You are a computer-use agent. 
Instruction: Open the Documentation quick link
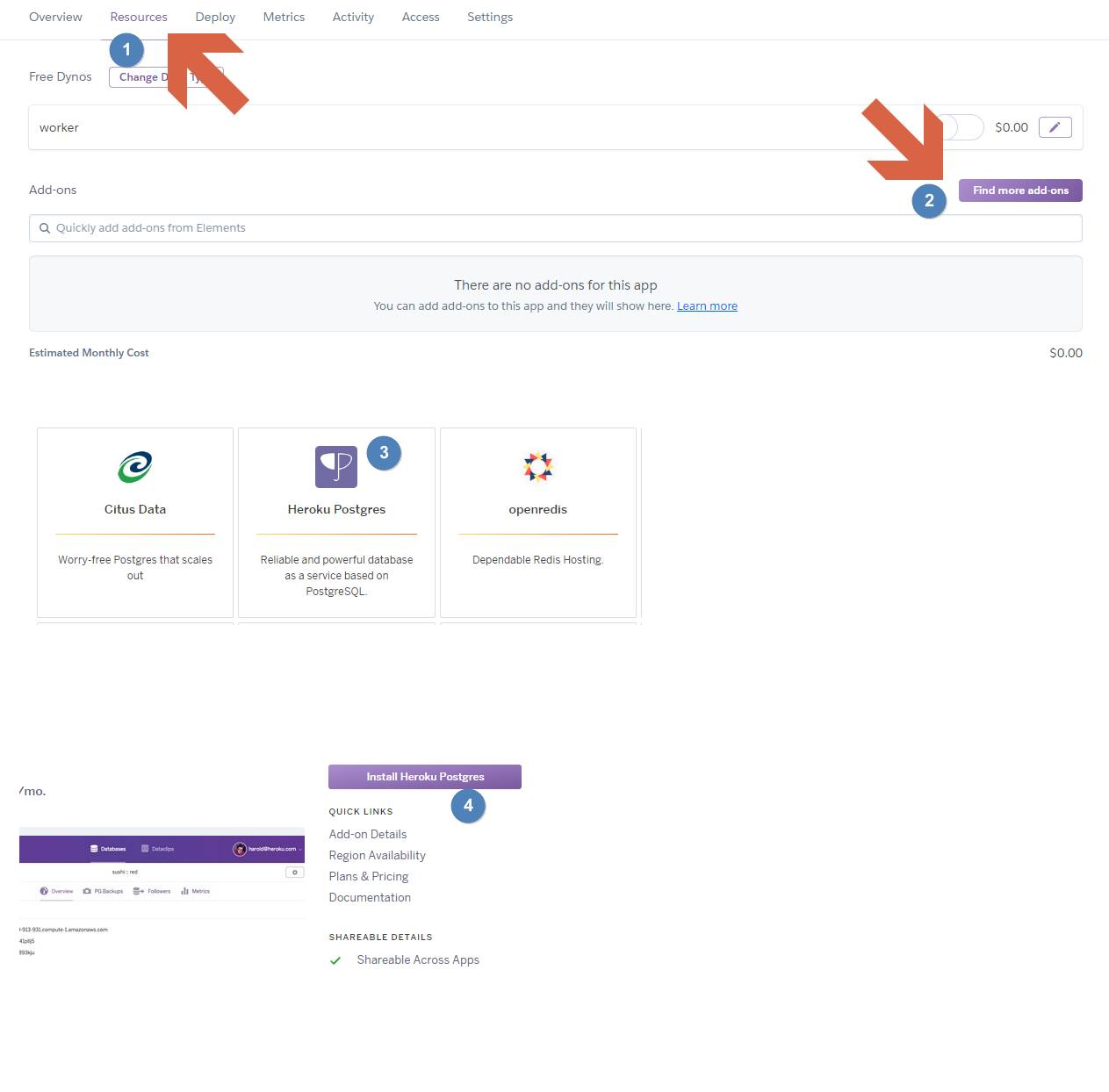click(370, 897)
